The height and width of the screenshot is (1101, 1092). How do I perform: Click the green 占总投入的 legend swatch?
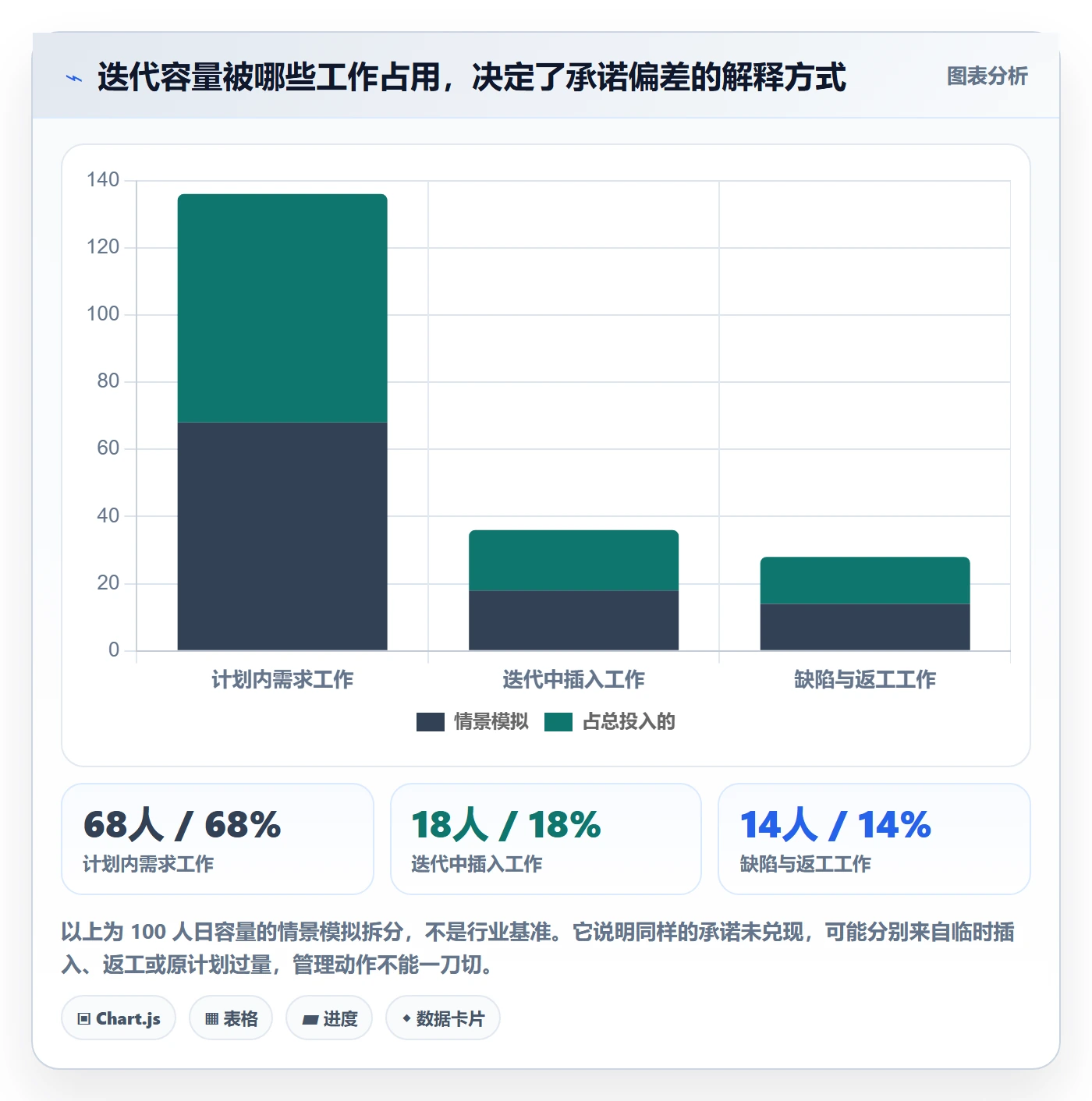click(x=558, y=722)
